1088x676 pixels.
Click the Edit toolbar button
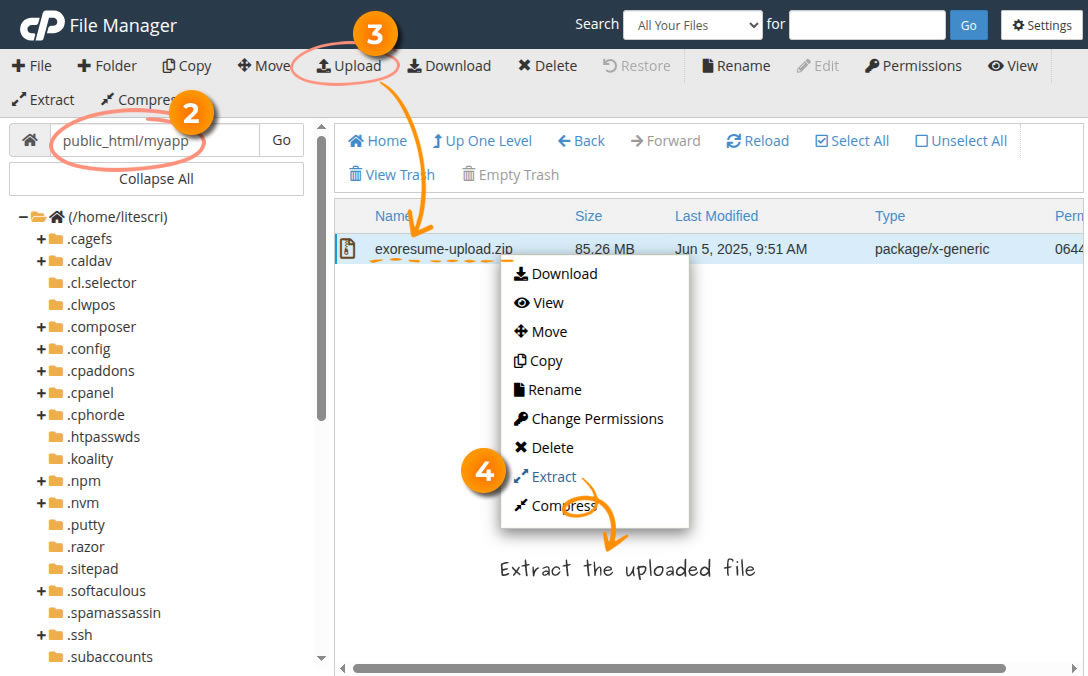[818, 66]
